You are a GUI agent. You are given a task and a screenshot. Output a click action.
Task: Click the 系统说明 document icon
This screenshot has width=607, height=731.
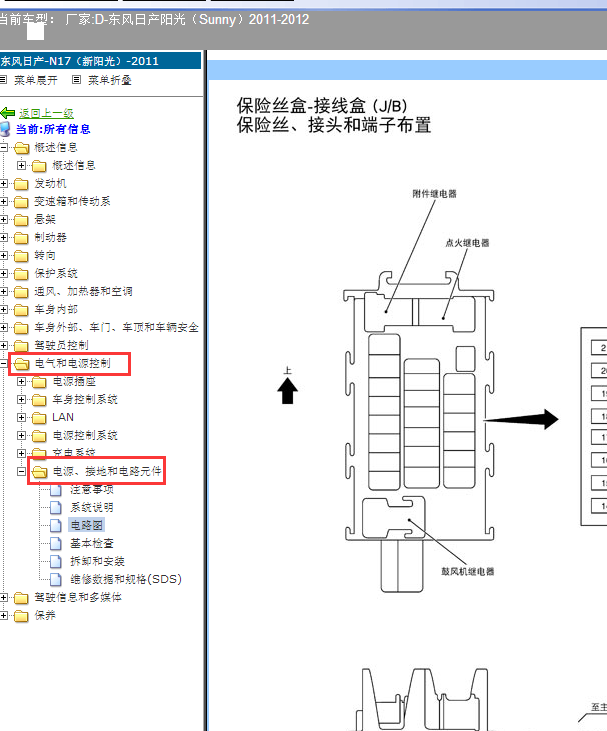coord(55,507)
